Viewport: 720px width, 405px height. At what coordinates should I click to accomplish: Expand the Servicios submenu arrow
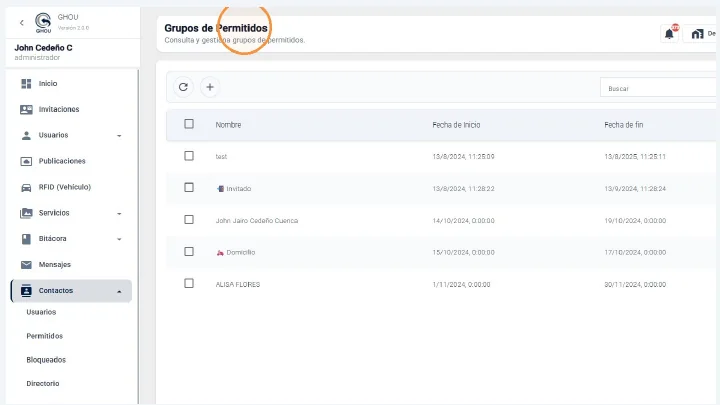click(x=119, y=214)
